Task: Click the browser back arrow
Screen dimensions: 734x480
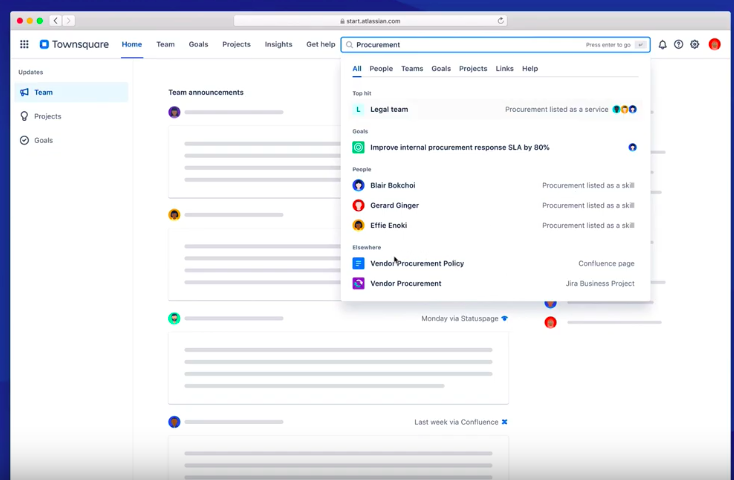Action: tap(56, 21)
